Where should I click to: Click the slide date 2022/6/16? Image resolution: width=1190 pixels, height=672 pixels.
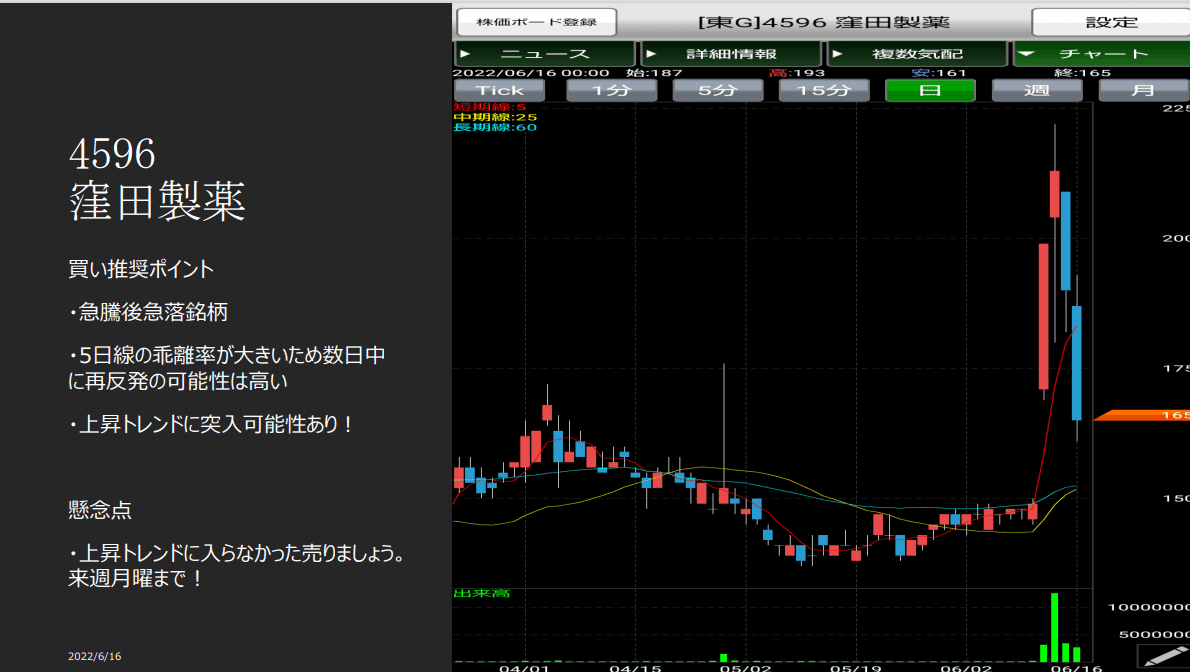pos(94,656)
